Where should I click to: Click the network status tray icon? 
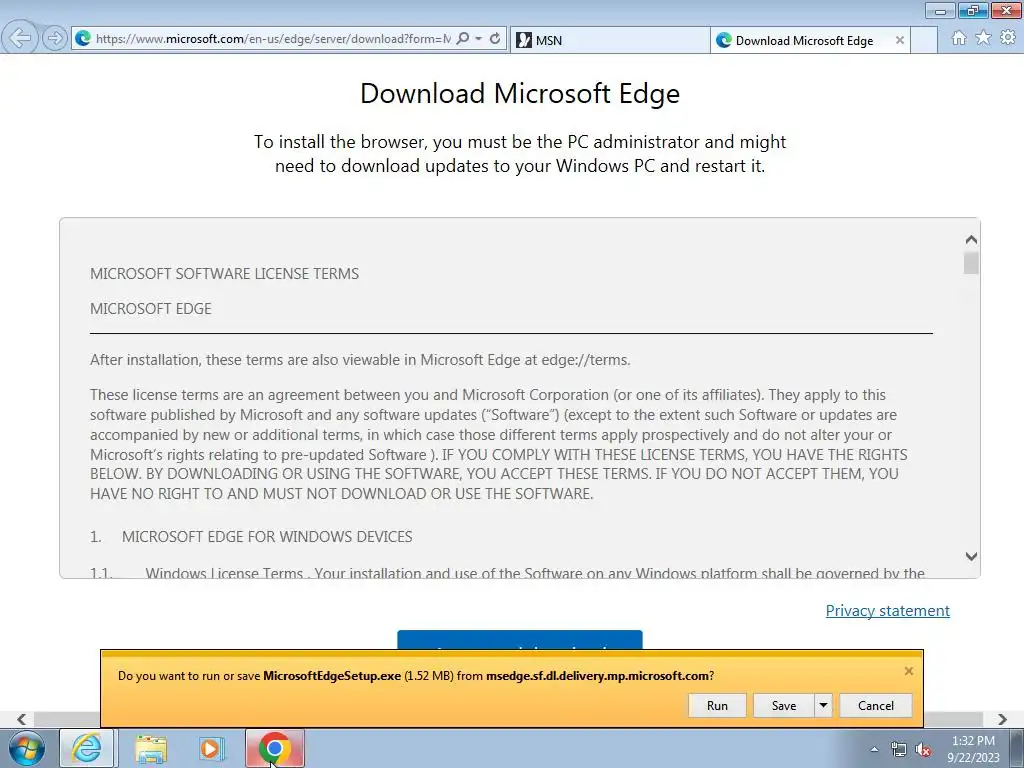click(899, 749)
